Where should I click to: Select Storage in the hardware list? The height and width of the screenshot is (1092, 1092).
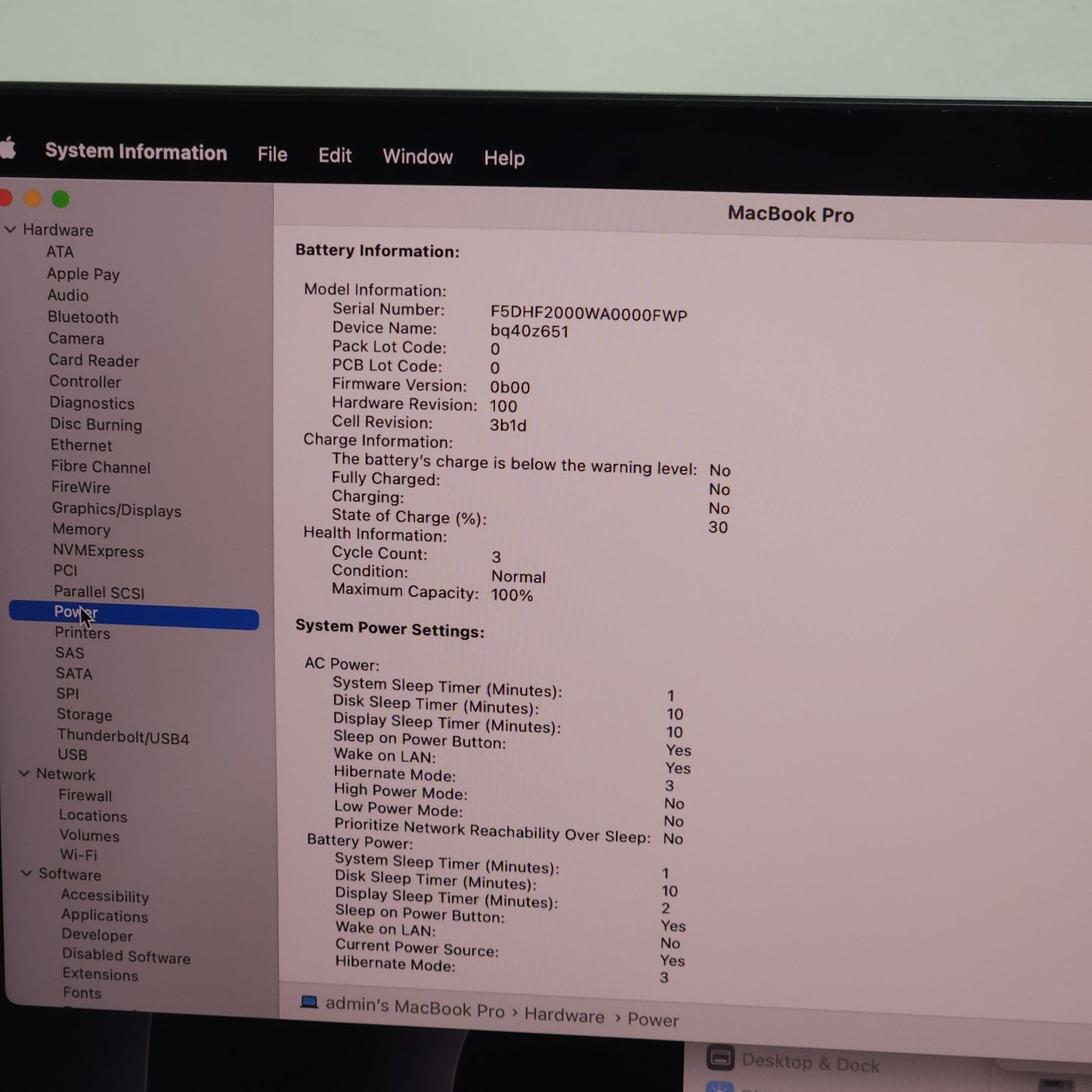(85, 714)
